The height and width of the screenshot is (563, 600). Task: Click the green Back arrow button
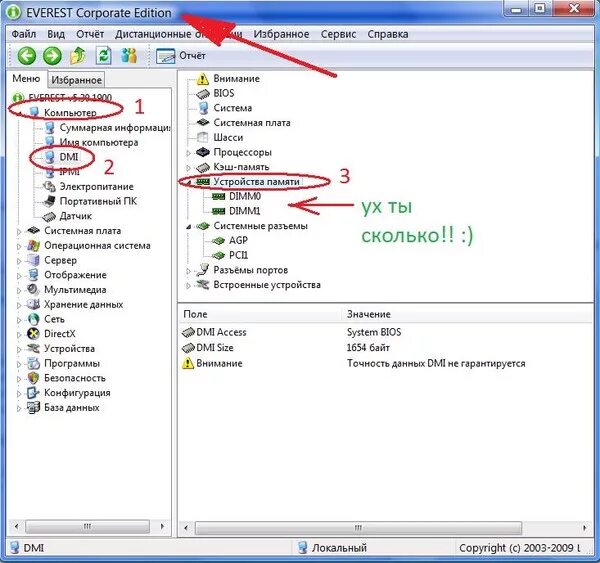click(x=27, y=56)
